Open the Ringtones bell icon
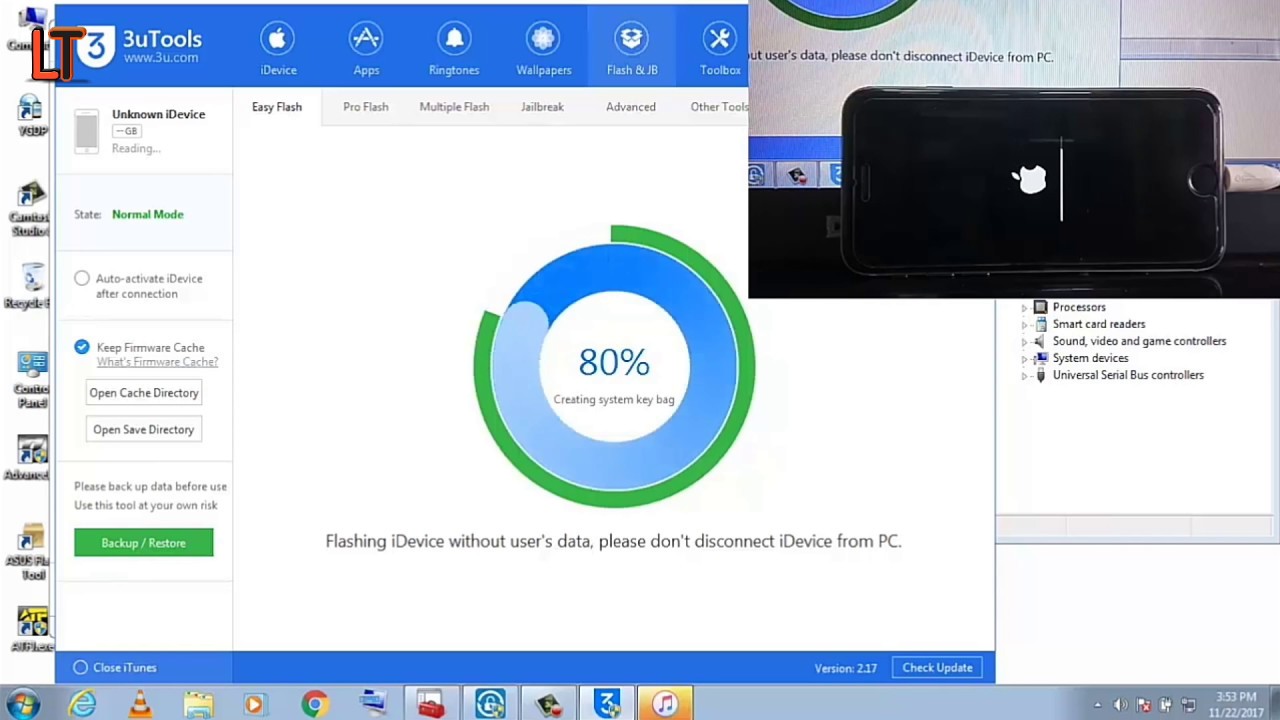 tap(454, 39)
